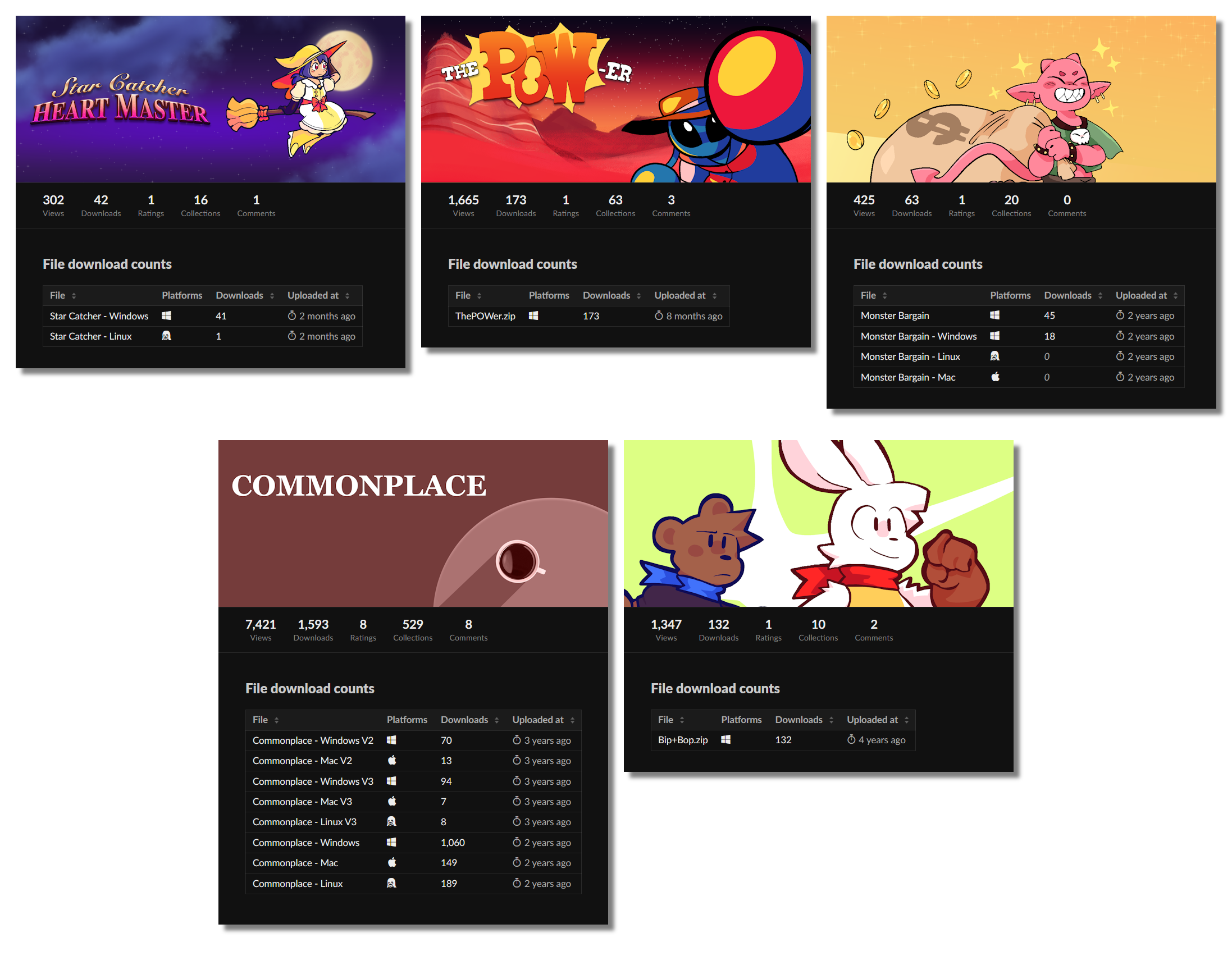This screenshot has height=956, width=1232.
Task: Click Windows icon for Commonplace - Windows V3
Action: 391,781
